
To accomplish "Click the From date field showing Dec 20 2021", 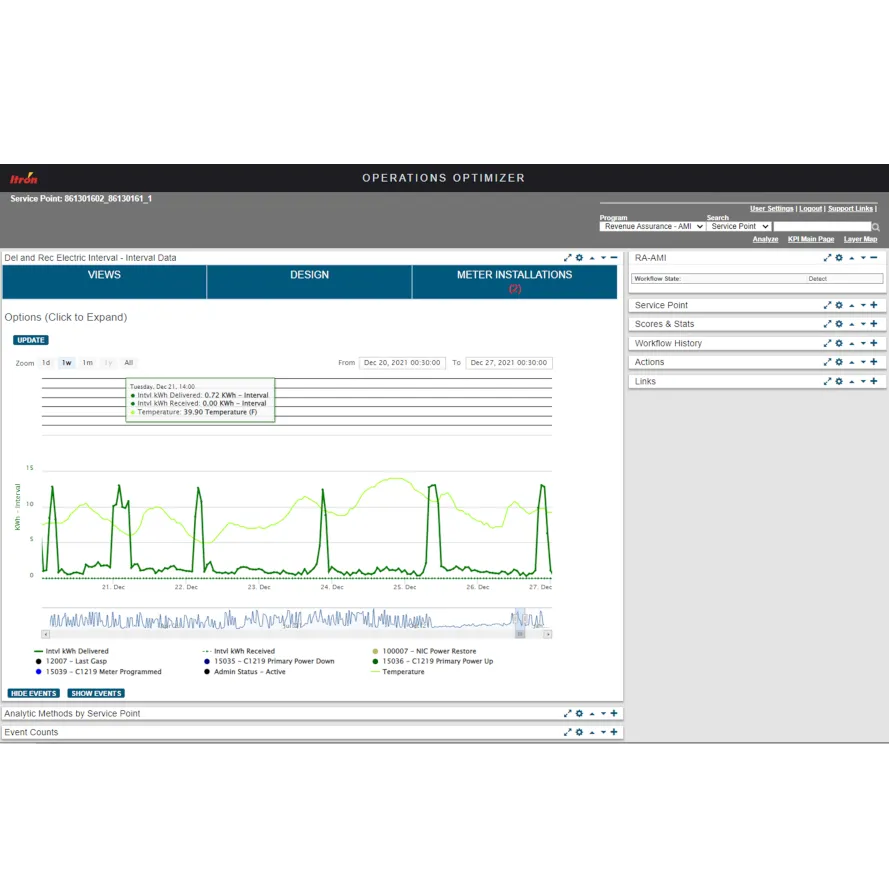I will (403, 363).
